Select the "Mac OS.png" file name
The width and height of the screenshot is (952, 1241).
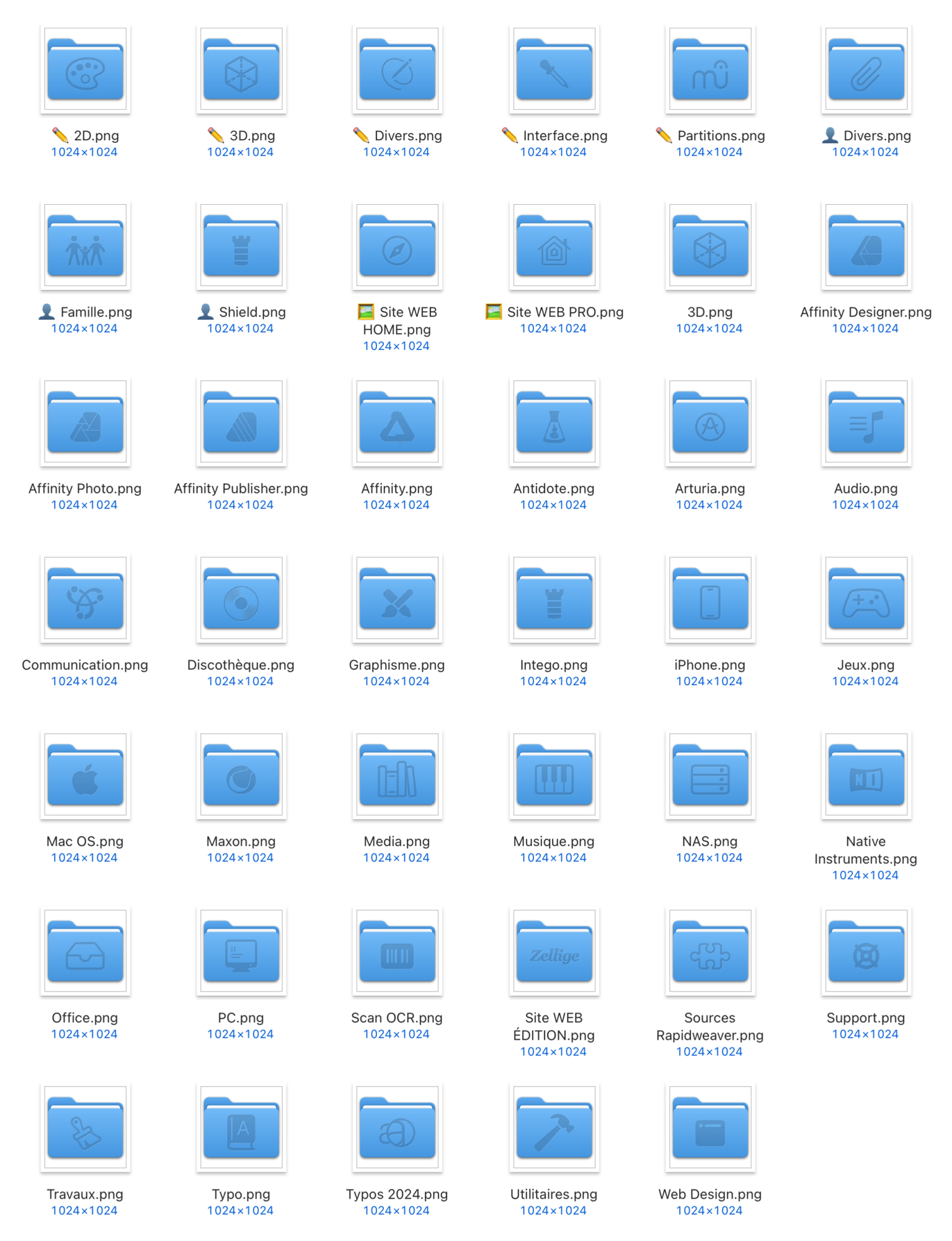85,841
